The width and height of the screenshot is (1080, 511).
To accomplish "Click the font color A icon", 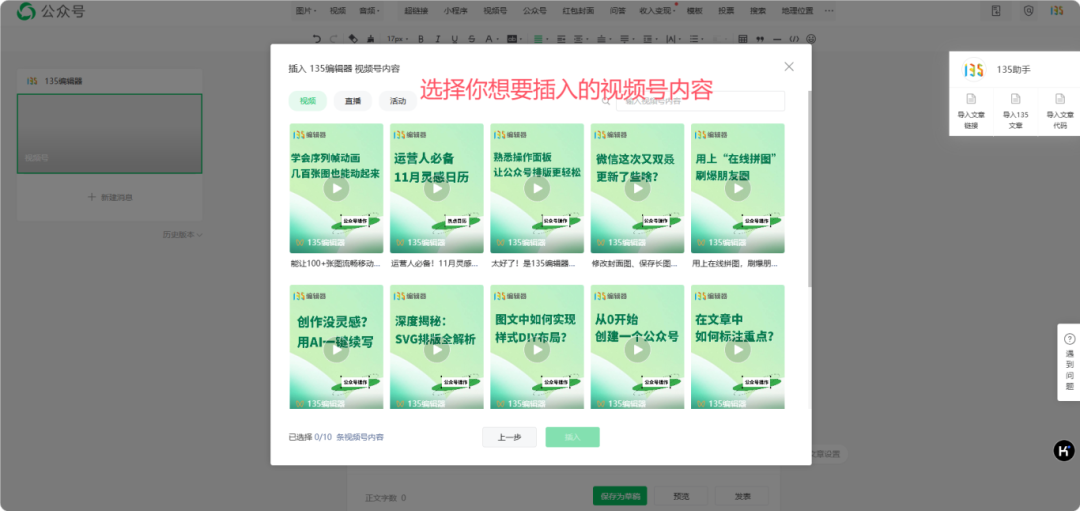I will (x=488, y=39).
